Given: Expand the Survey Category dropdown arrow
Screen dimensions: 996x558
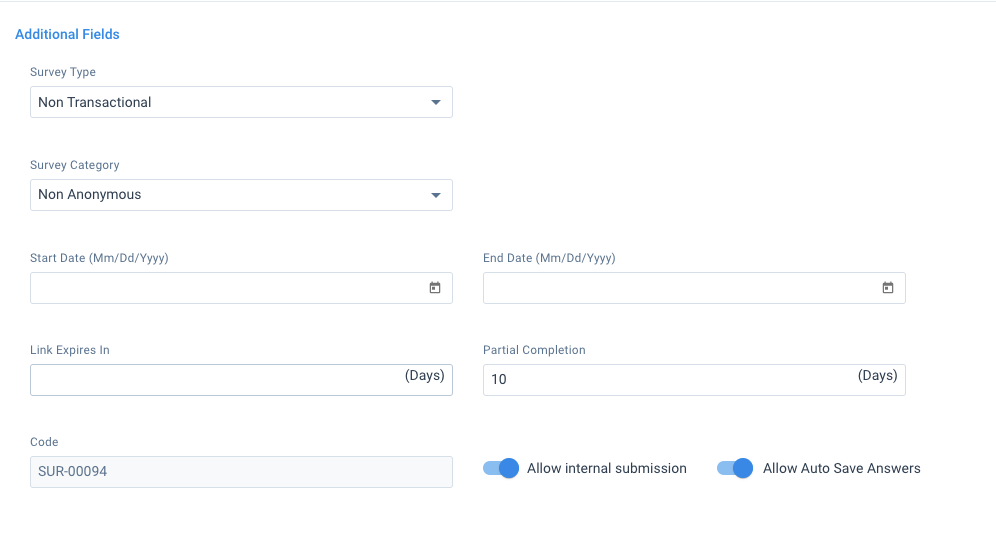Looking at the screenshot, I should click(x=436, y=195).
